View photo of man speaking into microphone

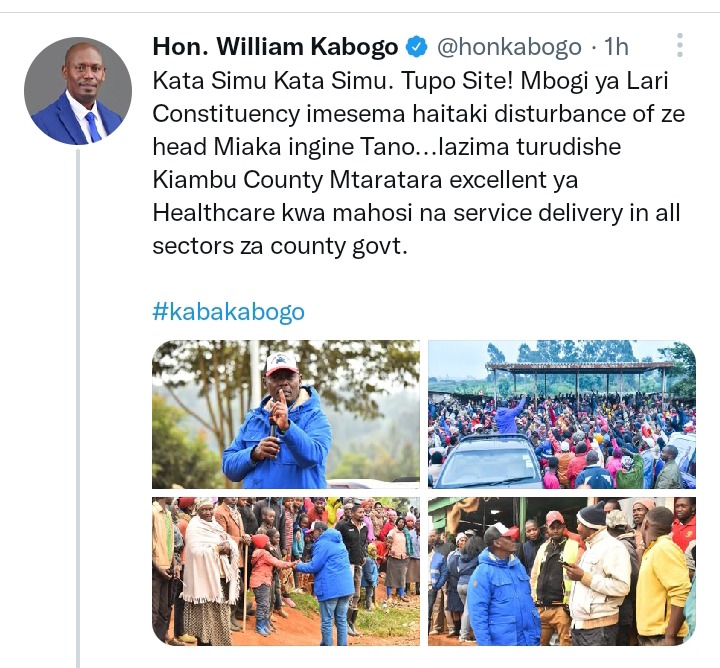(x=286, y=414)
